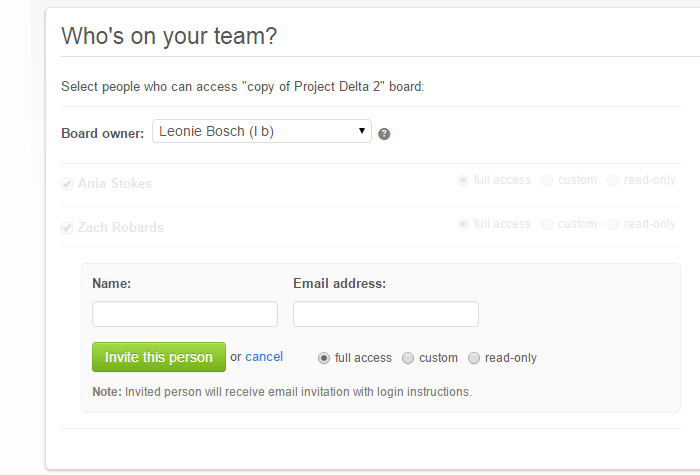The height and width of the screenshot is (475, 700).
Task: Click the help question mark icon
Action: point(384,134)
